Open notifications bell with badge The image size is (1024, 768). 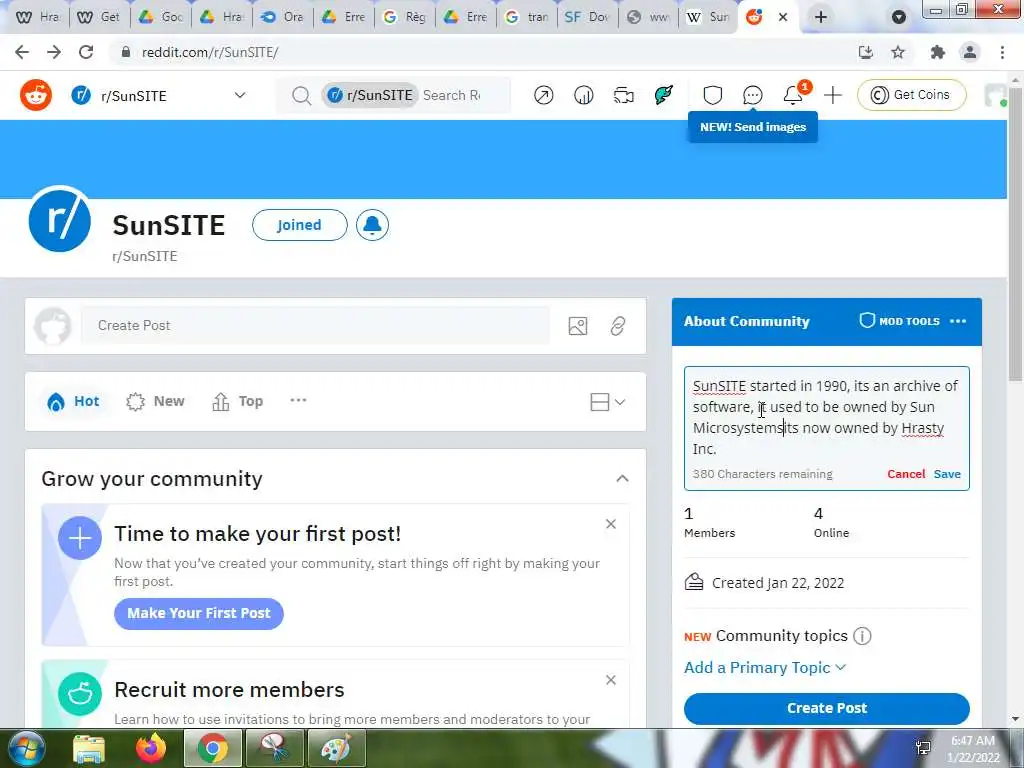(793, 95)
